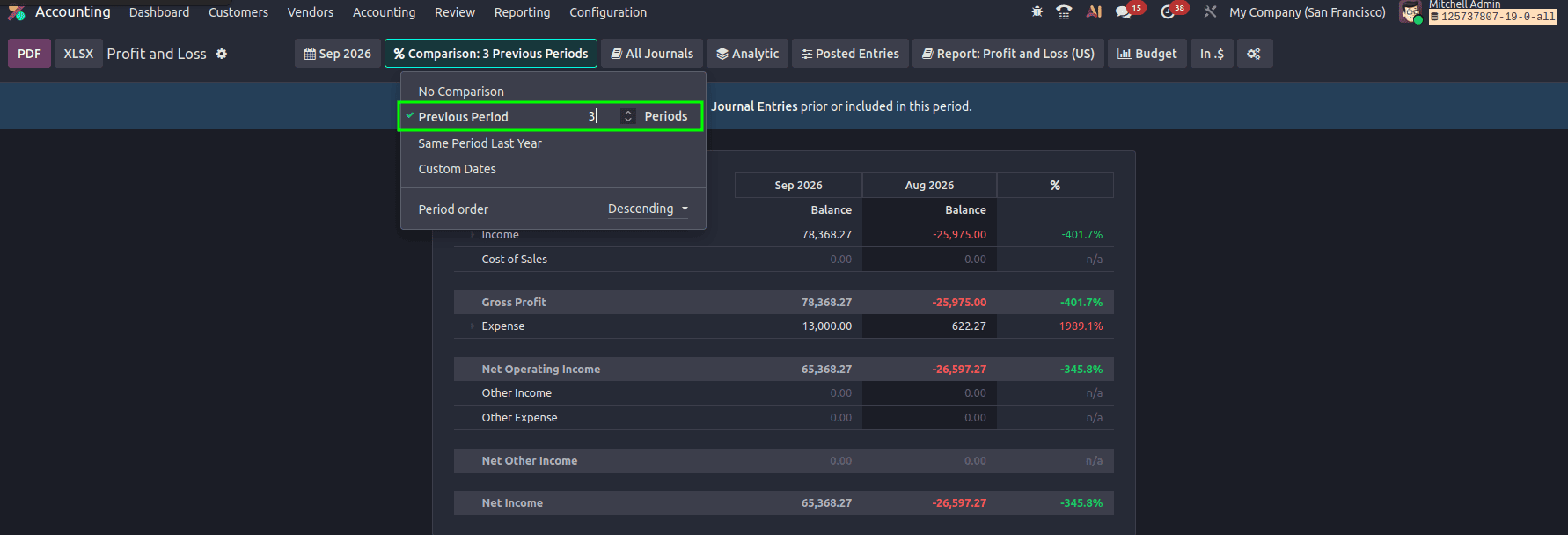Click the periods count stepper arrows
The height and width of the screenshot is (535, 1568).
tap(628, 116)
